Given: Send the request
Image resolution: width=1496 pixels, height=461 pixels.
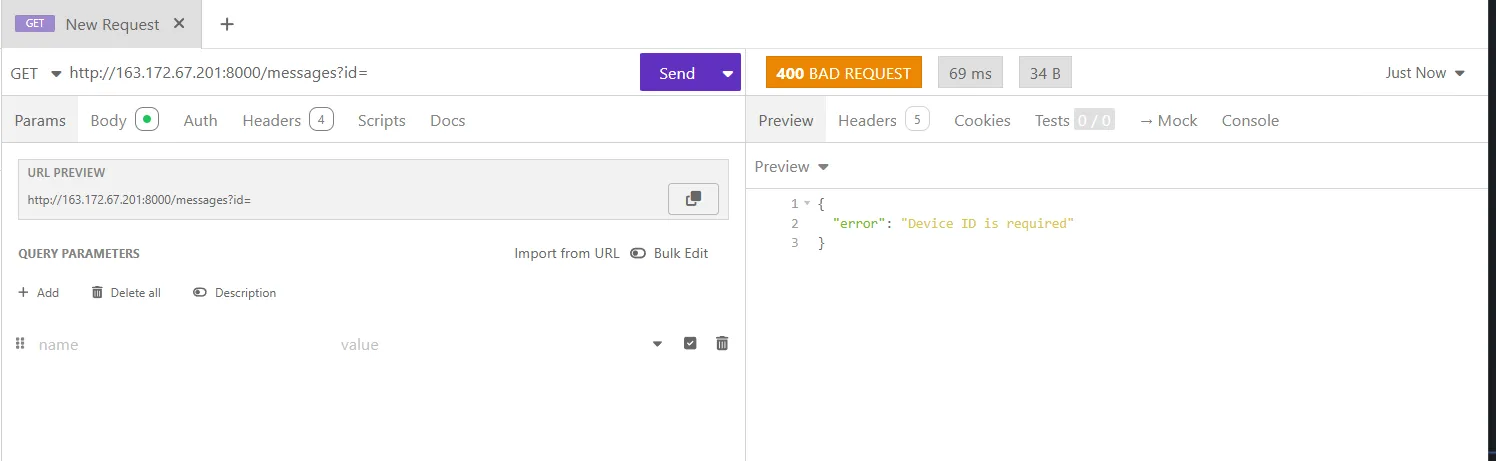Looking at the screenshot, I should coord(676,73).
